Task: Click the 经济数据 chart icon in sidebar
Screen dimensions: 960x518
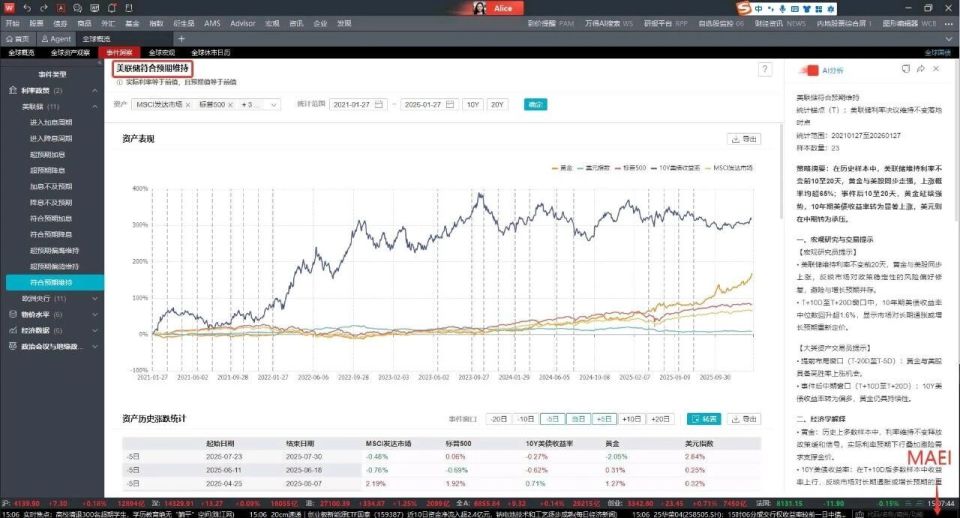Action: (13, 330)
